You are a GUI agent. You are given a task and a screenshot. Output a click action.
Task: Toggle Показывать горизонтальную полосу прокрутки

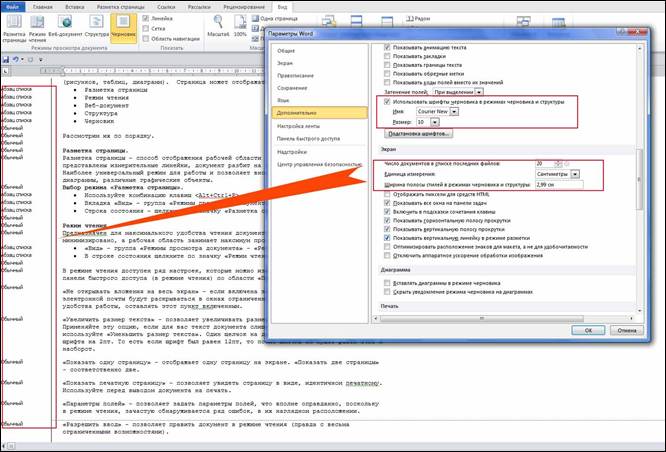coord(387,220)
